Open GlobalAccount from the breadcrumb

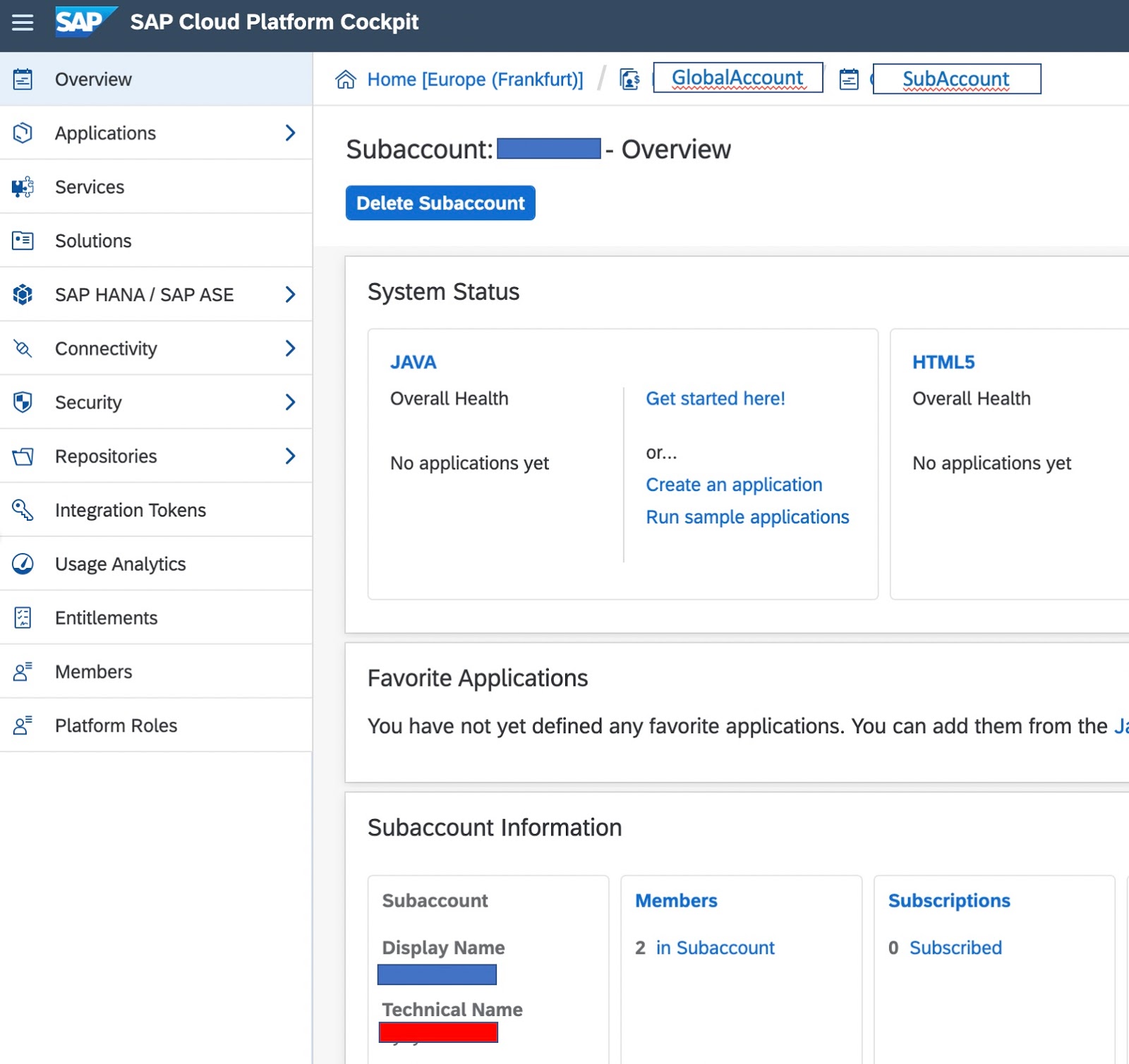tap(736, 78)
